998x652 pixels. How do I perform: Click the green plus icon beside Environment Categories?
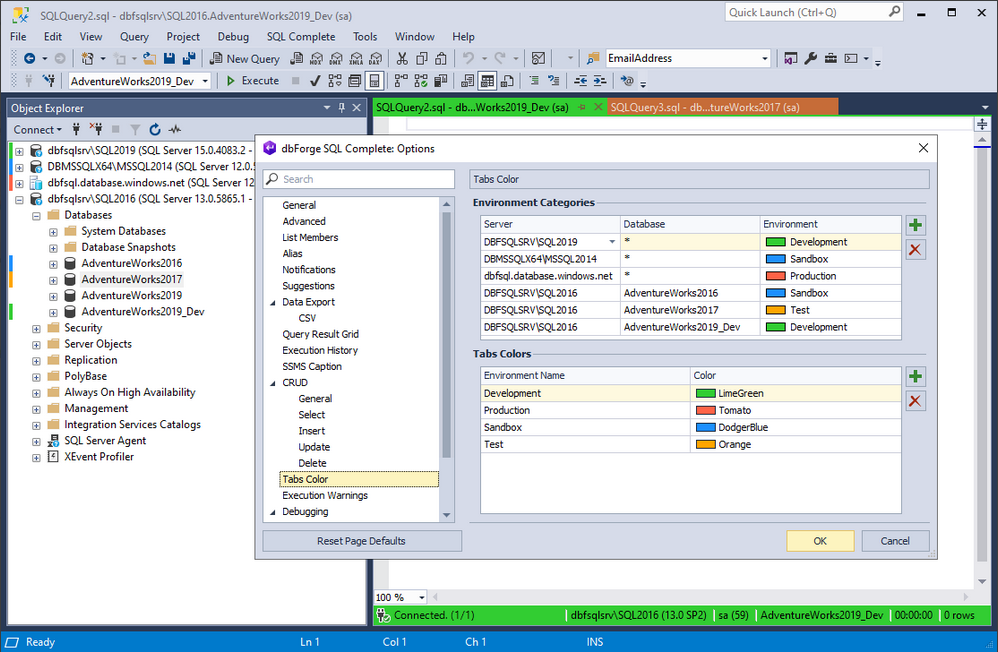coord(915,225)
